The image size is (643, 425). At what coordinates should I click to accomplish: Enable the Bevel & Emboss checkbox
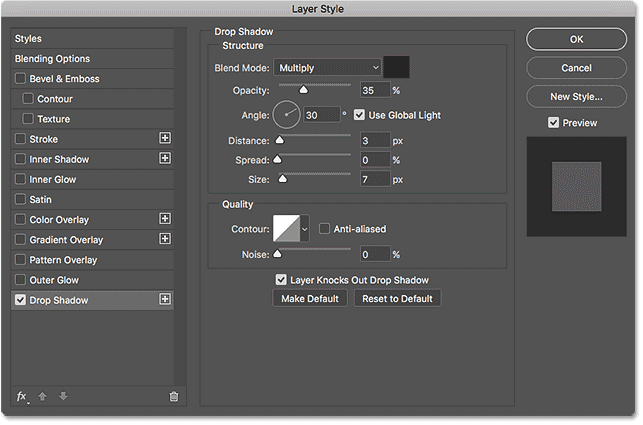tap(21, 79)
